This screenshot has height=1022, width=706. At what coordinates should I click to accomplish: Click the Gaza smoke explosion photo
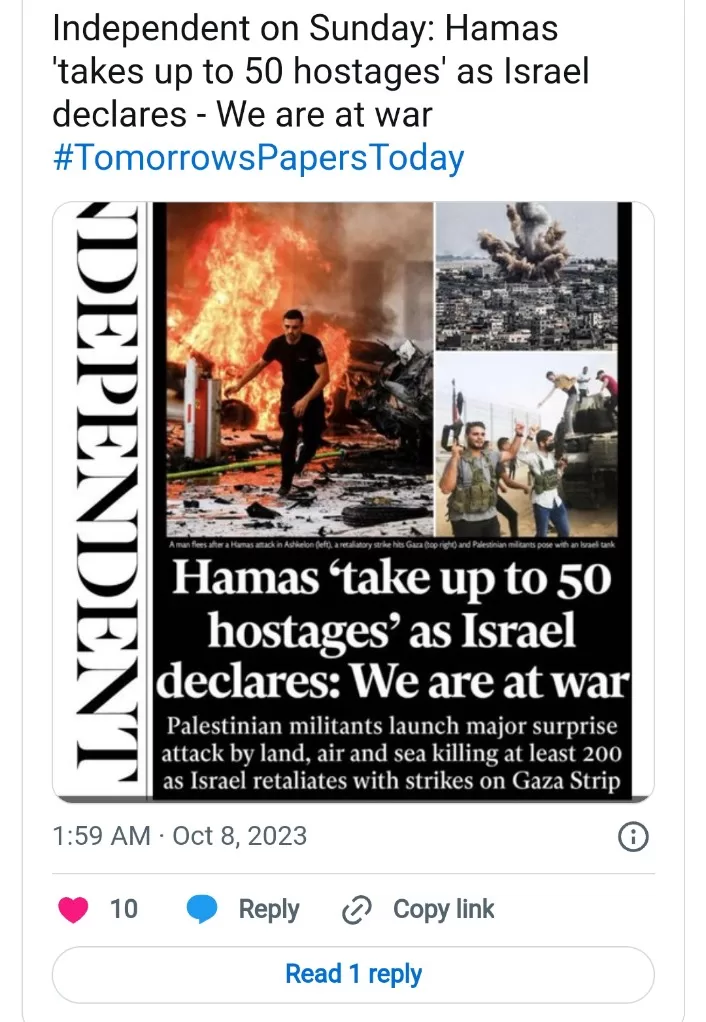(x=526, y=270)
